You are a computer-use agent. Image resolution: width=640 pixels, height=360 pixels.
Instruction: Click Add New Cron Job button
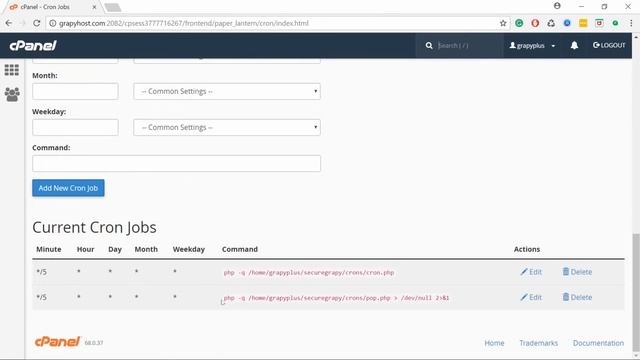pos(68,188)
